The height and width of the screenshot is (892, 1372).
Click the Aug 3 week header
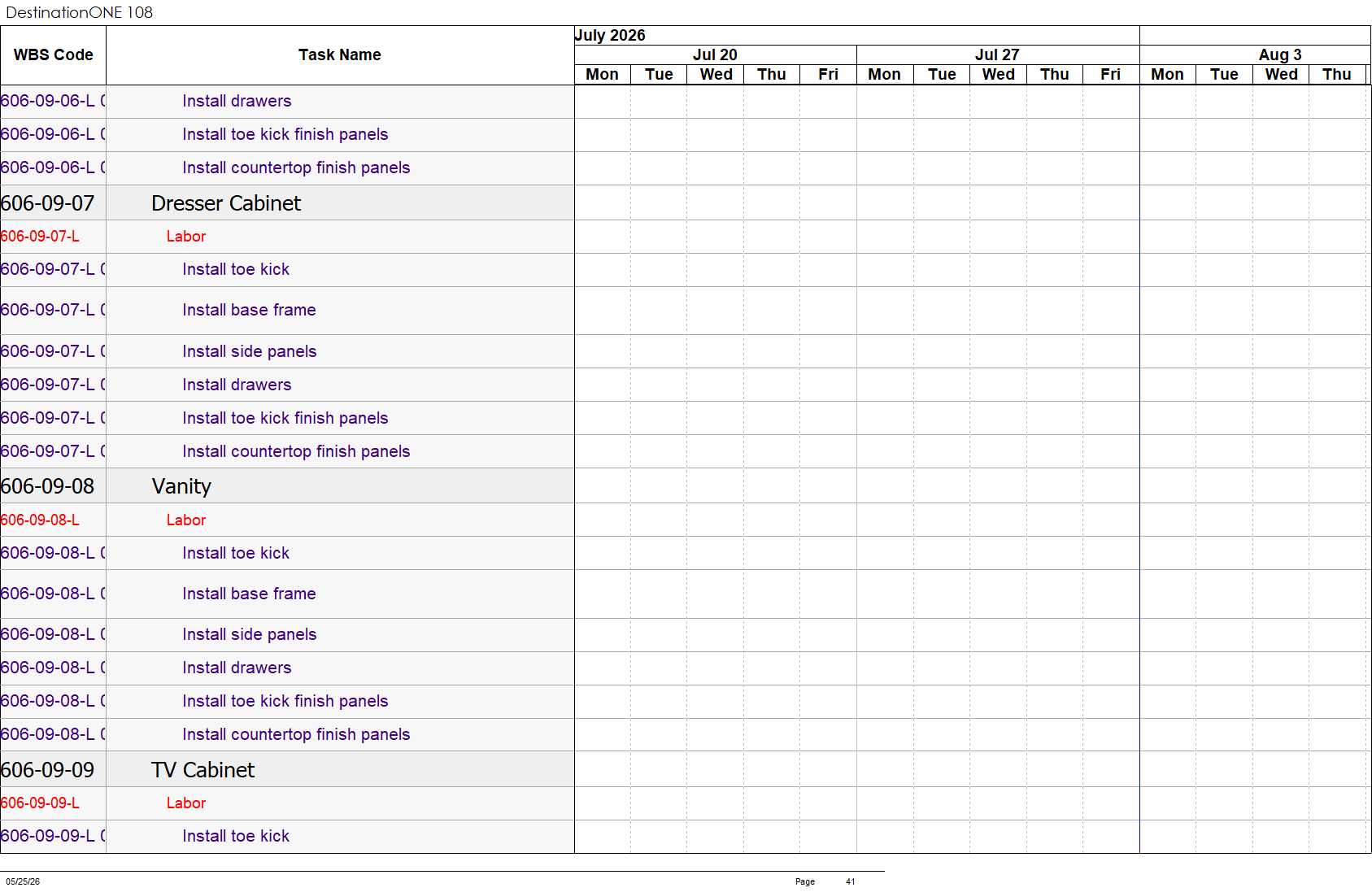[x=1280, y=54]
